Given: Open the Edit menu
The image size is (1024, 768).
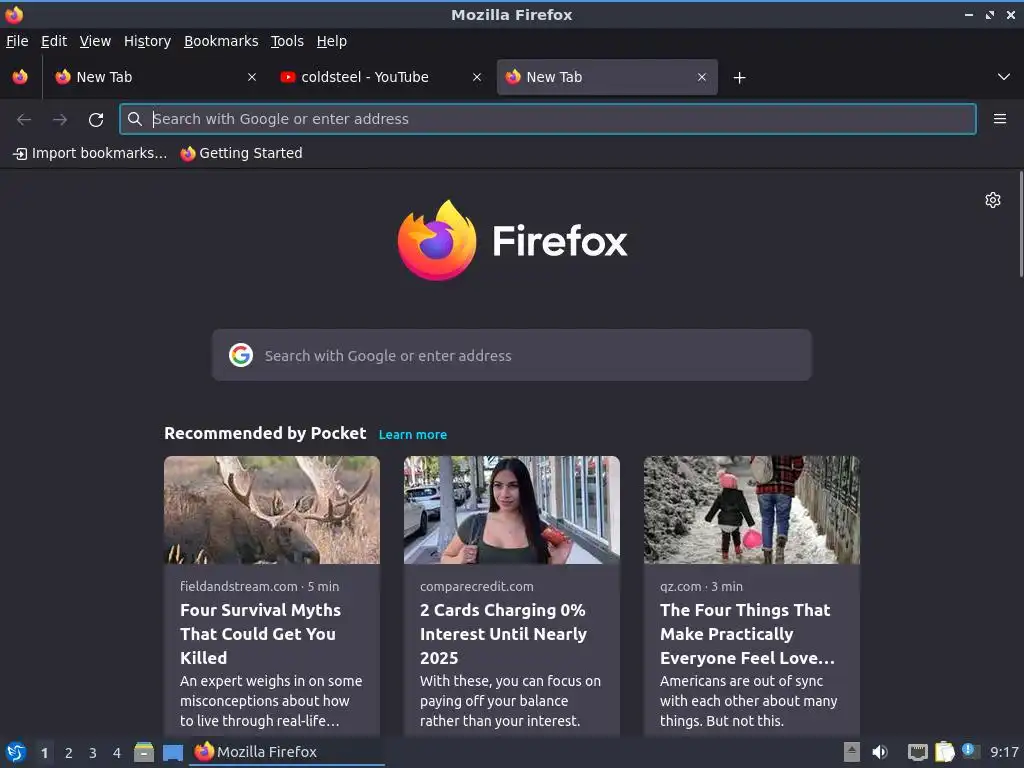Looking at the screenshot, I should (x=54, y=41).
